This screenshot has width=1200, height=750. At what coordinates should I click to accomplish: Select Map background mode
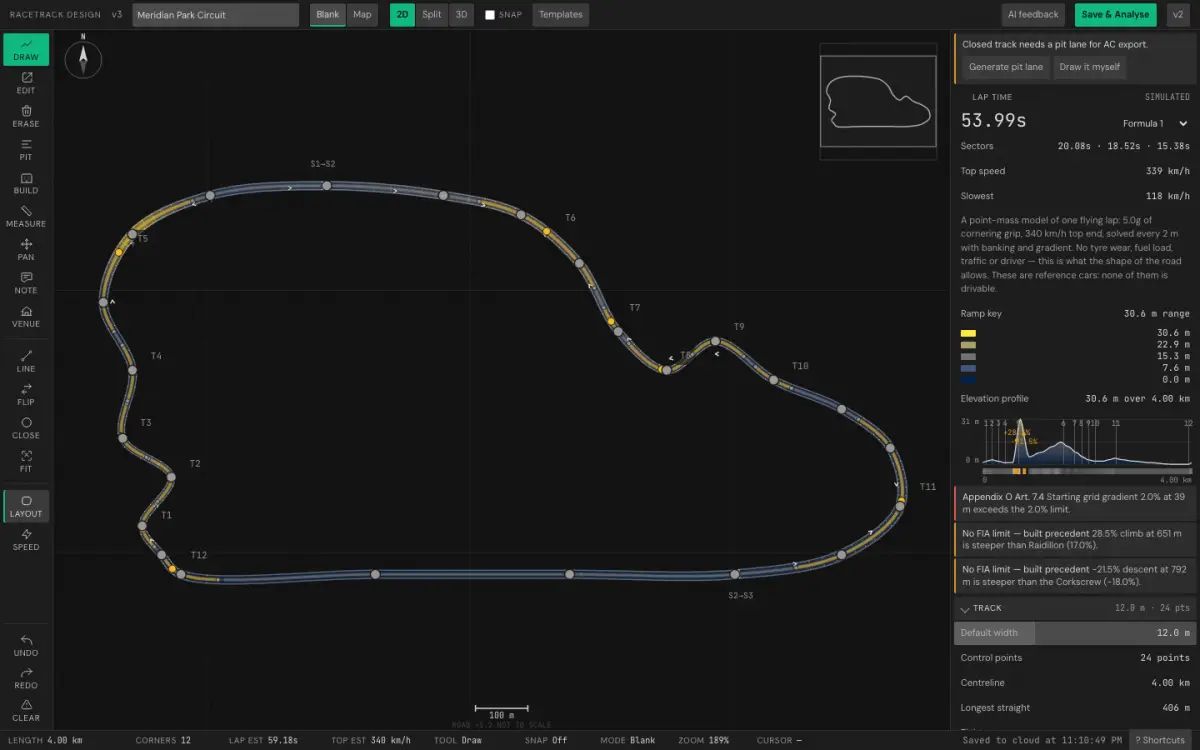pos(362,15)
